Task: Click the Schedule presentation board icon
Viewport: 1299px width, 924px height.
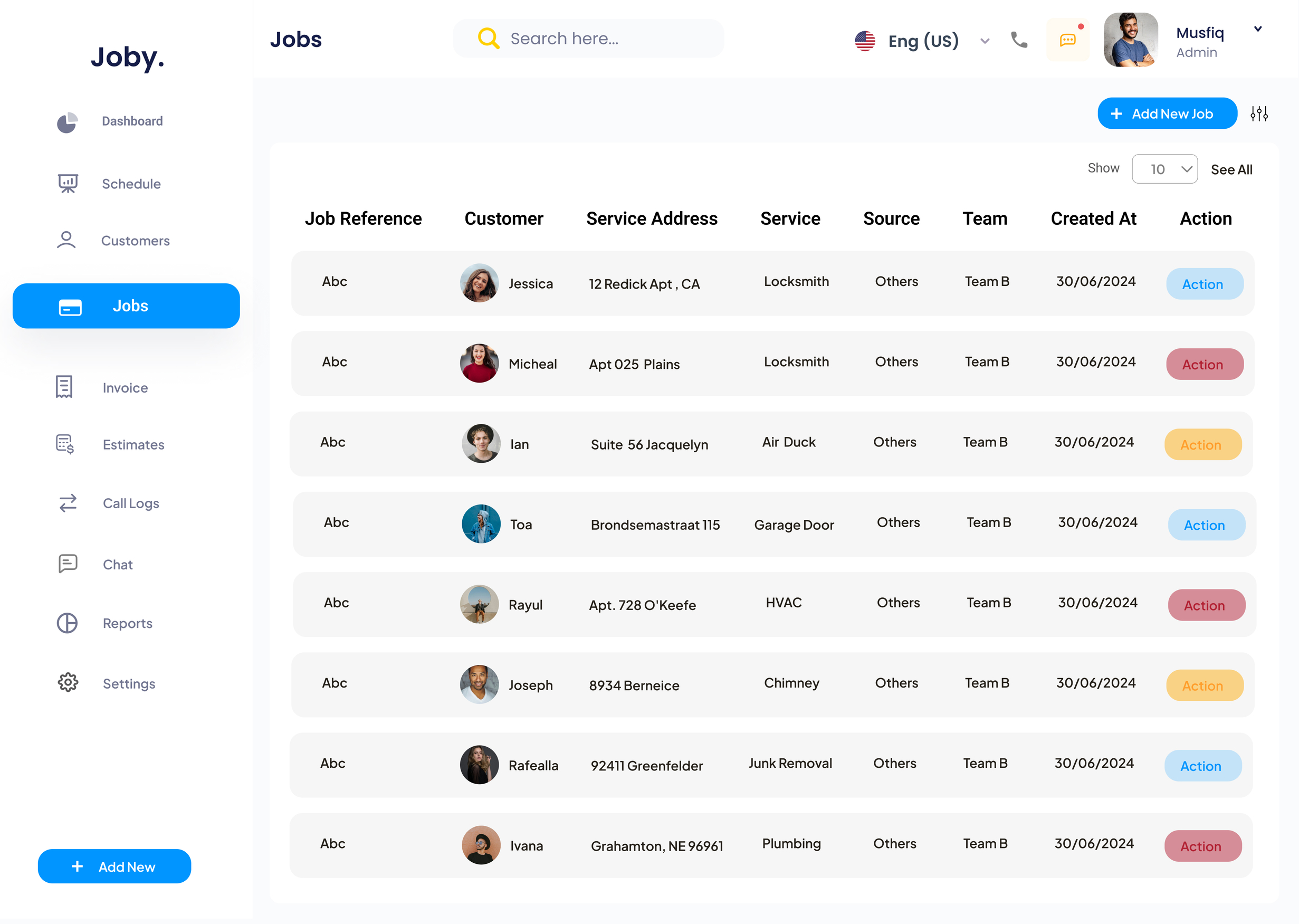Action: [x=68, y=183]
